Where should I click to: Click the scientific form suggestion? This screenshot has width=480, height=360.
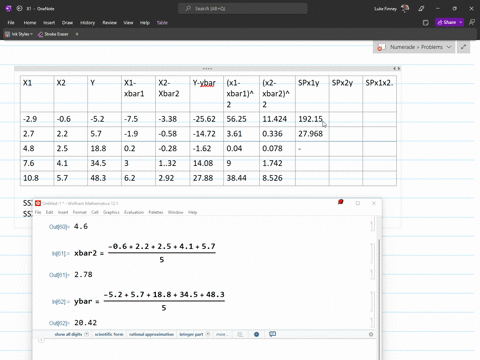coord(109,334)
